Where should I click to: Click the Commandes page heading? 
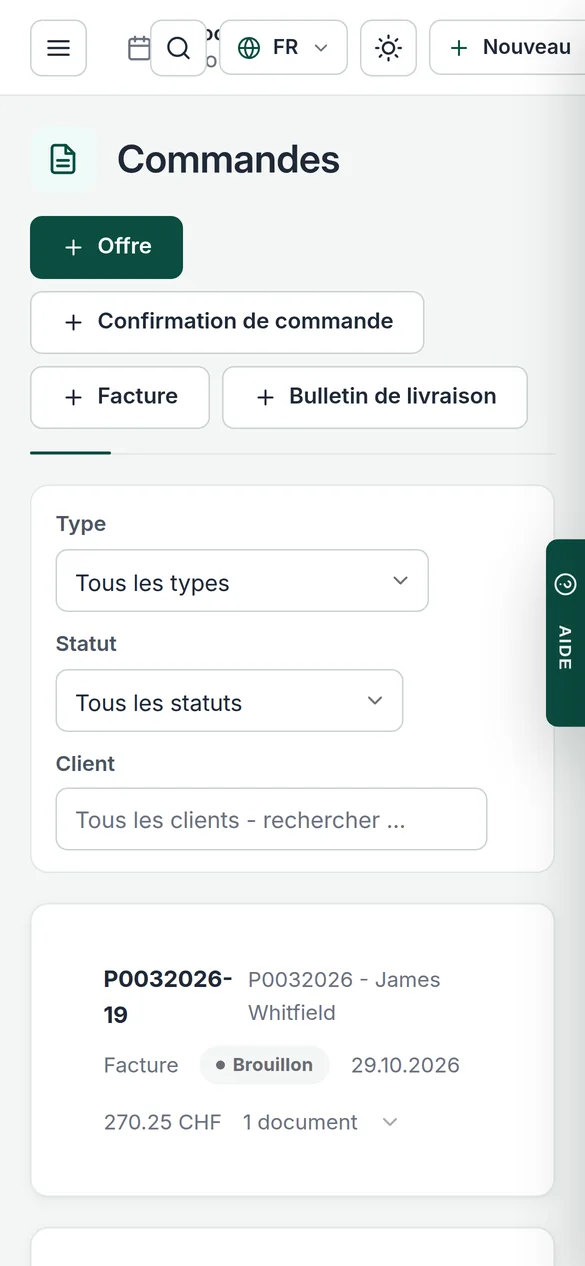(228, 160)
